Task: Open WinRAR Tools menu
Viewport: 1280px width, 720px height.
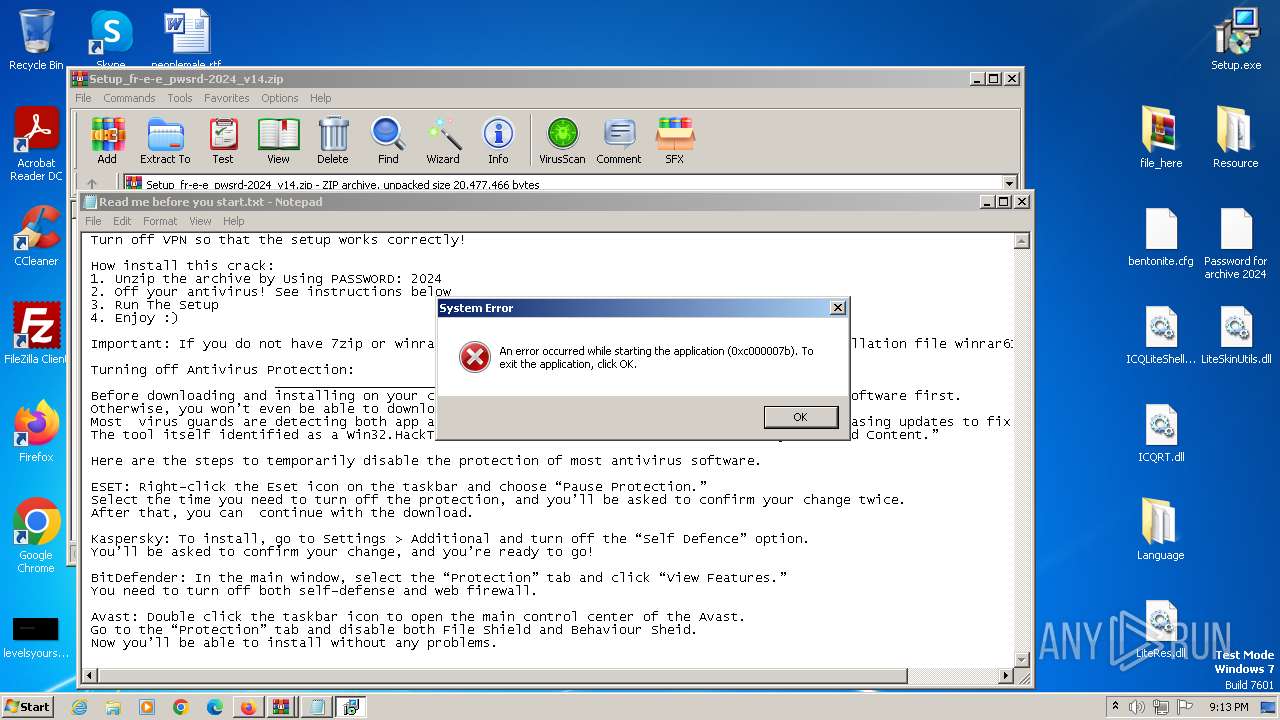Action: (180, 98)
